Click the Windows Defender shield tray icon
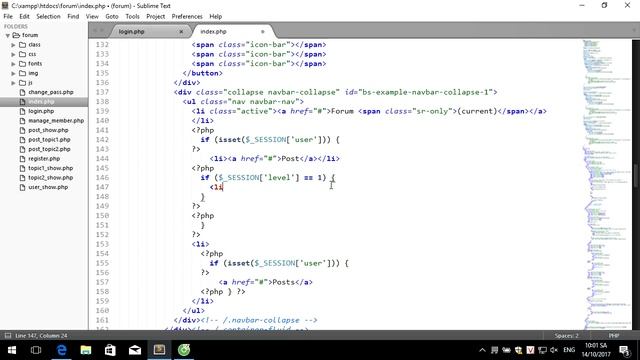Image resolution: width=640 pixels, height=360 pixels. tap(518, 350)
